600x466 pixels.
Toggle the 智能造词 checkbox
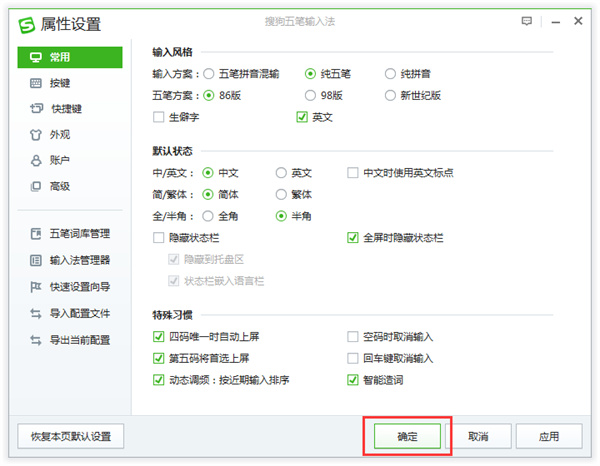coord(352,380)
